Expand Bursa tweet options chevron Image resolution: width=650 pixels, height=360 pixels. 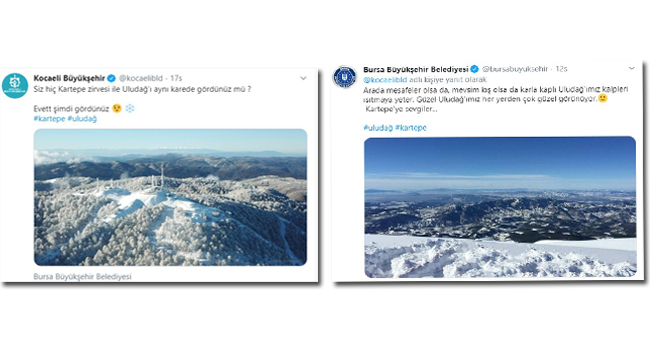click(632, 68)
